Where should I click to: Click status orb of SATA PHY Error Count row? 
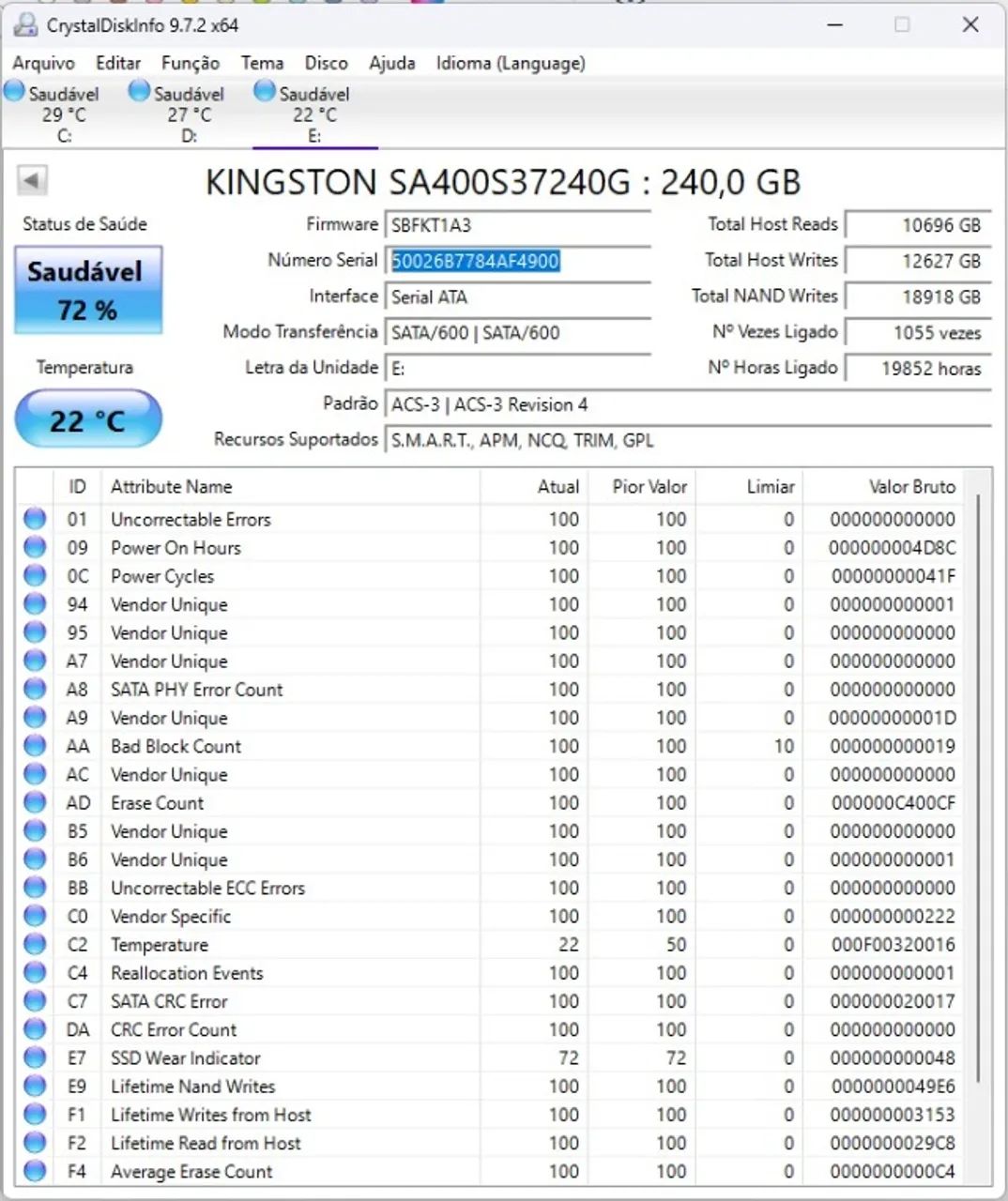35,689
